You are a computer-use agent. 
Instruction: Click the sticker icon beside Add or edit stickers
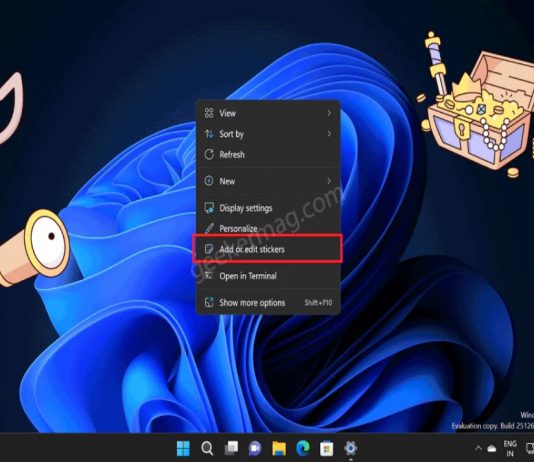209,249
